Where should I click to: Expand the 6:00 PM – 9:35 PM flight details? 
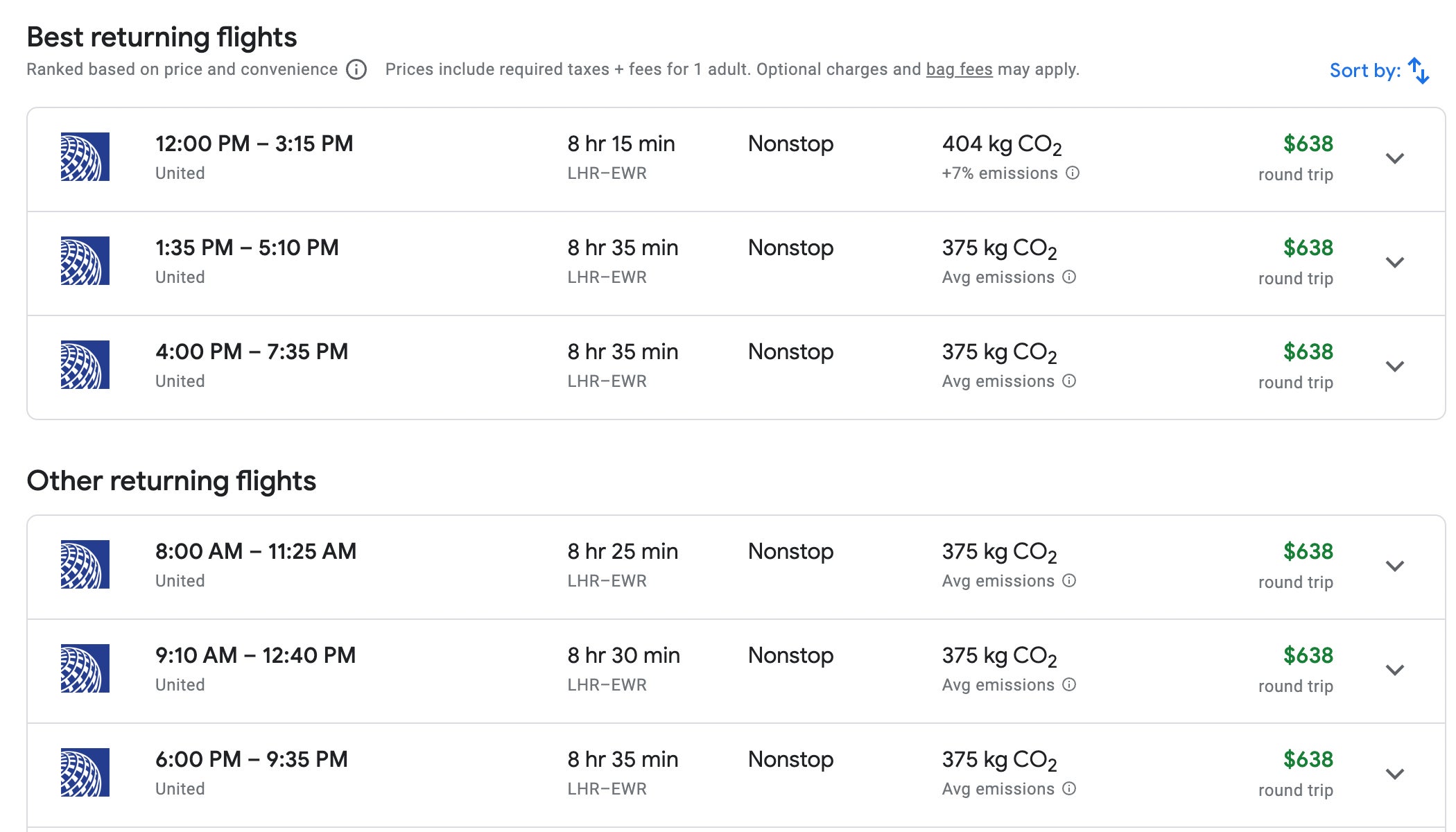coord(1394,774)
